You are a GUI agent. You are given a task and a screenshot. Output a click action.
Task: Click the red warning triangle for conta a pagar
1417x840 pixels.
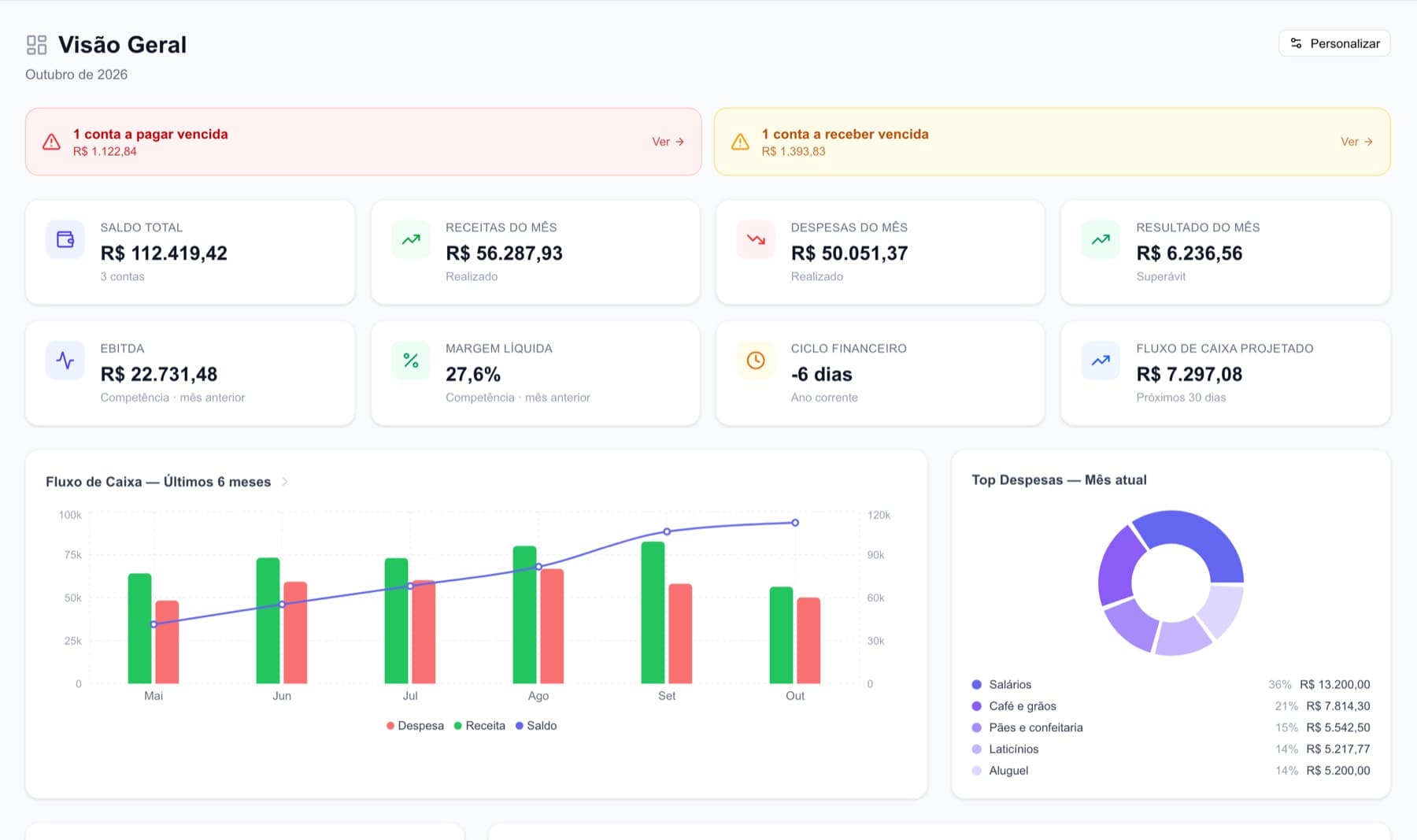pos(51,142)
